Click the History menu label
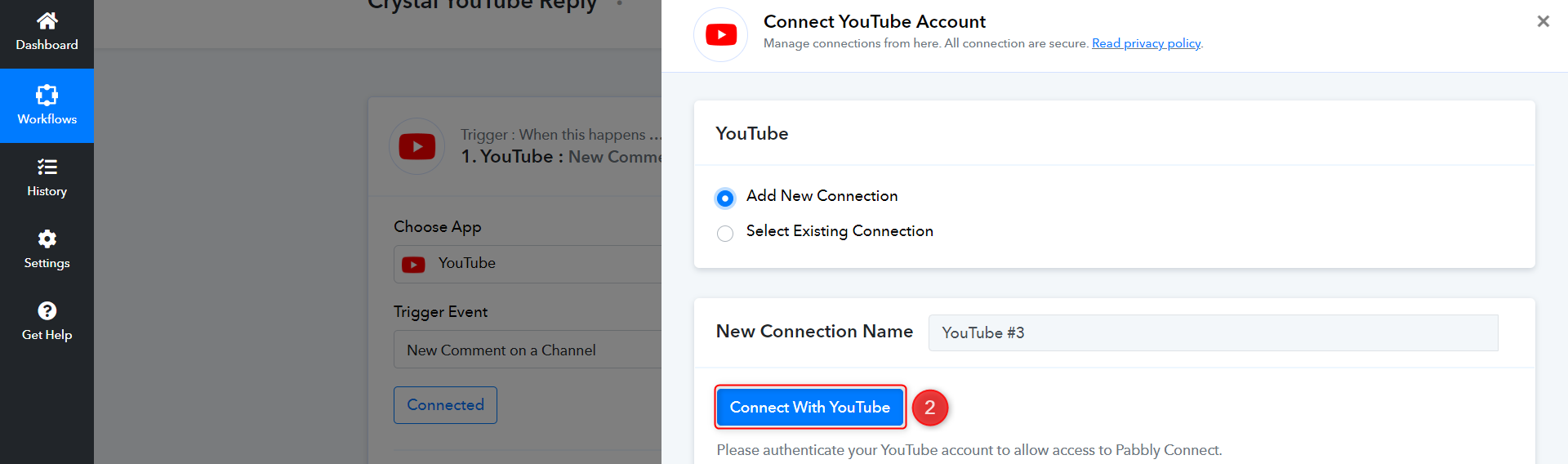1568x464 pixels. pos(47,191)
